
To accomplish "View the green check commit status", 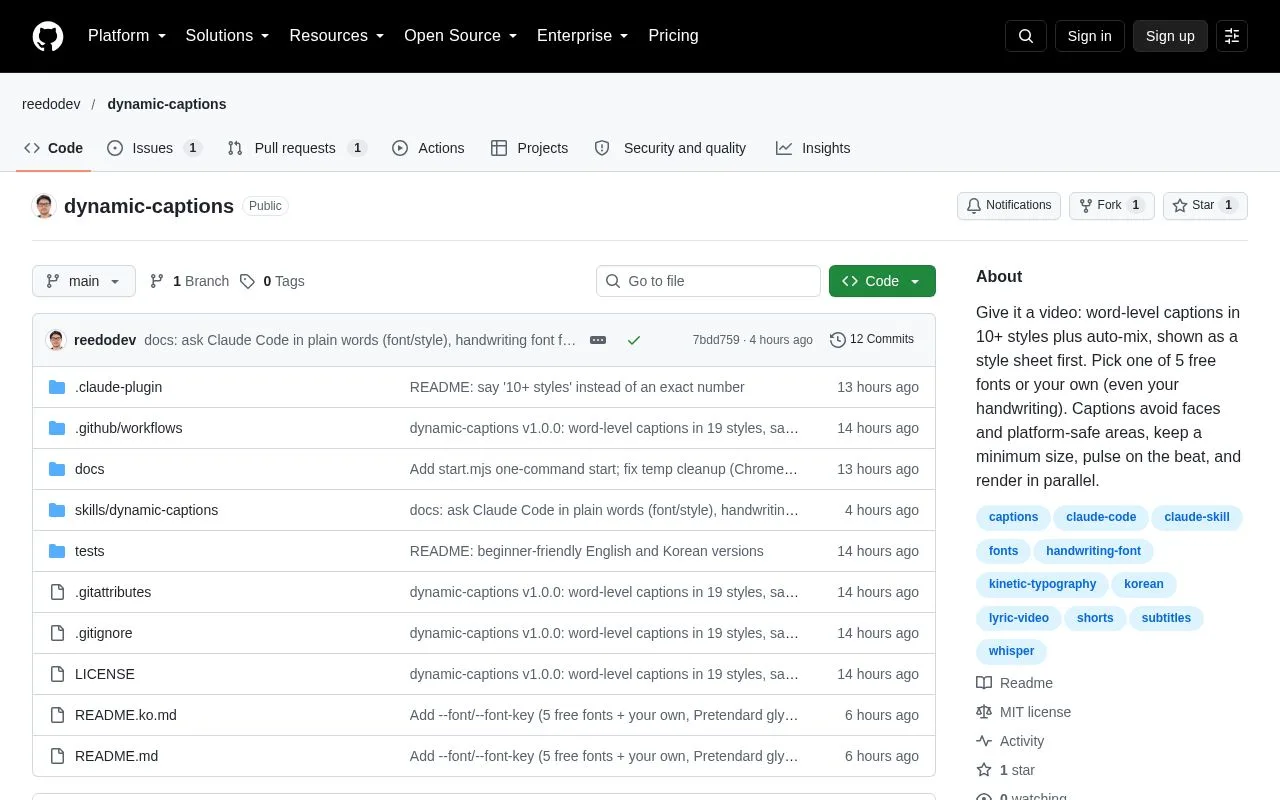I will pyautogui.click(x=634, y=340).
